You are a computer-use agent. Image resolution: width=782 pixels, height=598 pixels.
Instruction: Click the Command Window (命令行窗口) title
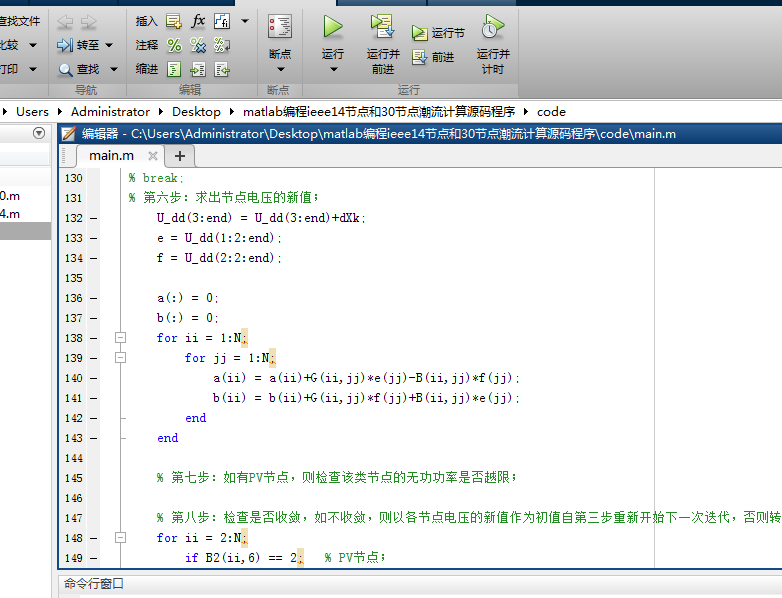94,584
